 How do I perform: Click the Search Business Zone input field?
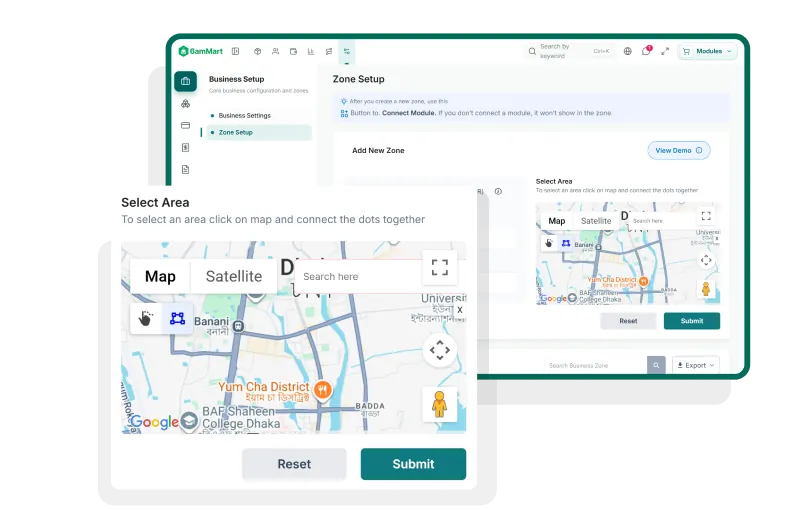[x=595, y=365]
